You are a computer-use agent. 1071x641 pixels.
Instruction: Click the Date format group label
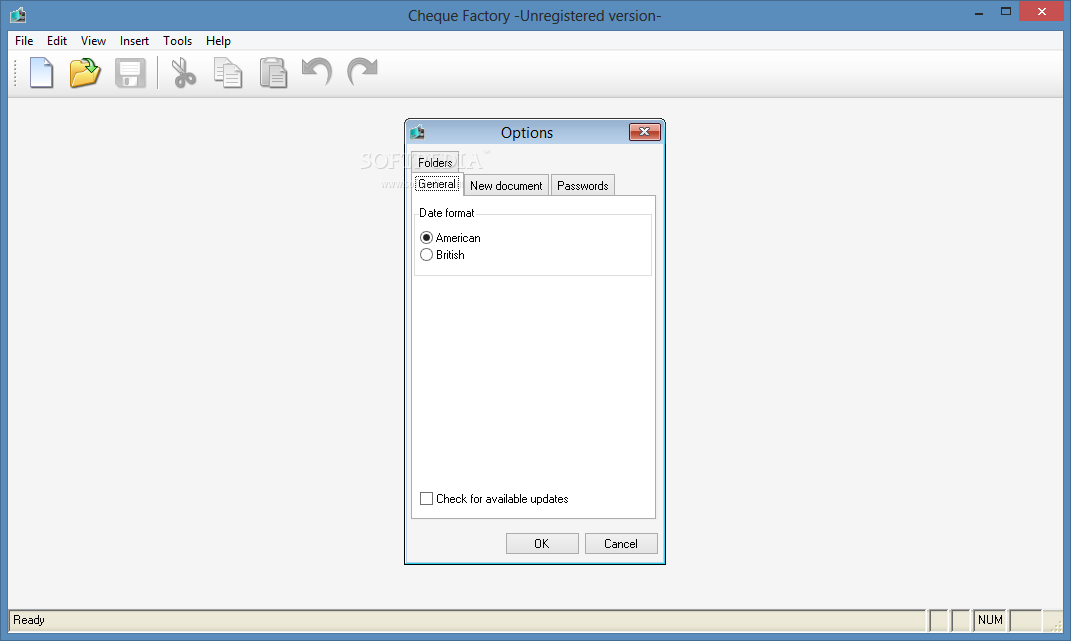447,213
